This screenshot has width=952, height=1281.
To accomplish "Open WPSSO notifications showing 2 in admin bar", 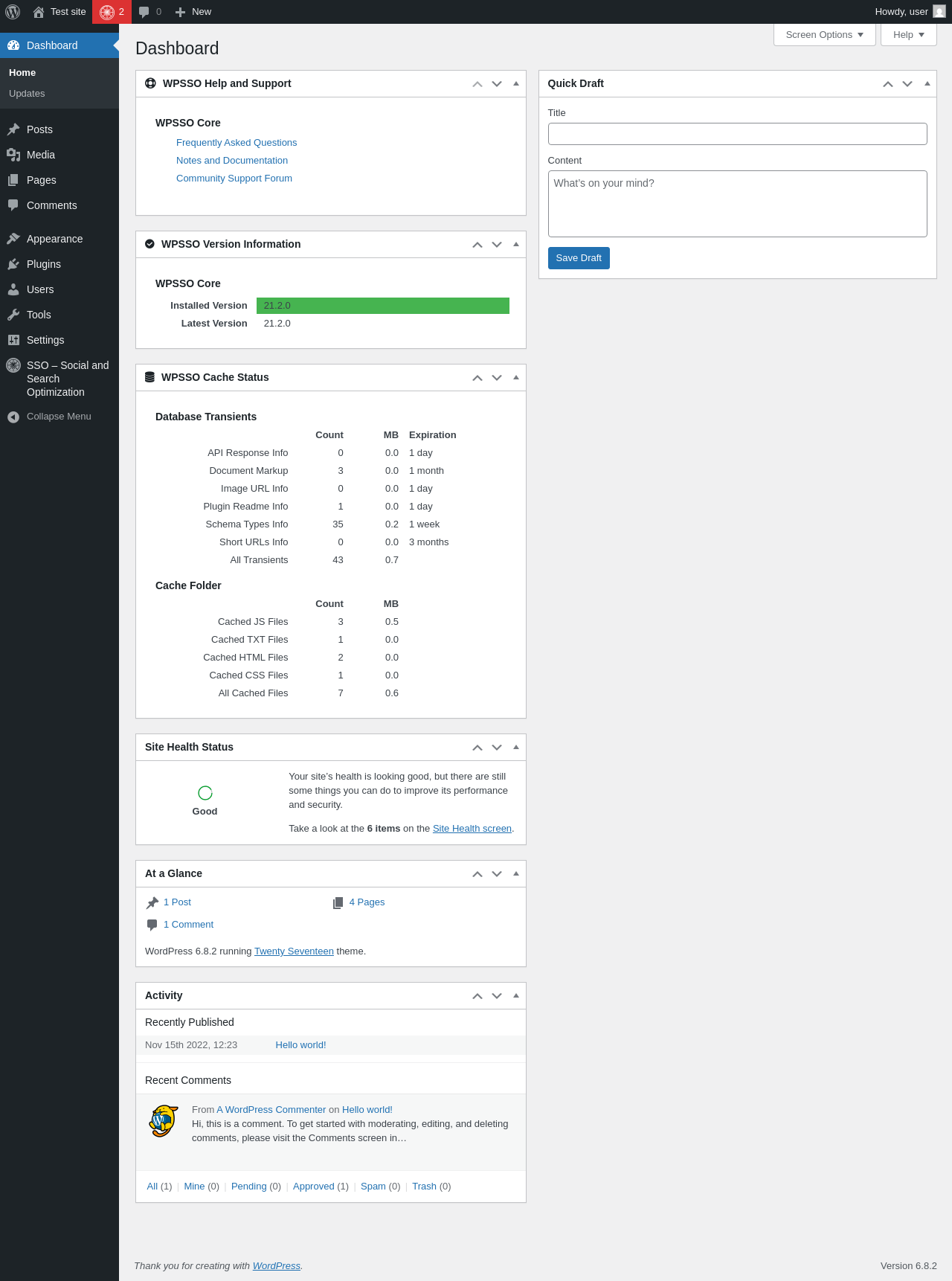I will (112, 12).
